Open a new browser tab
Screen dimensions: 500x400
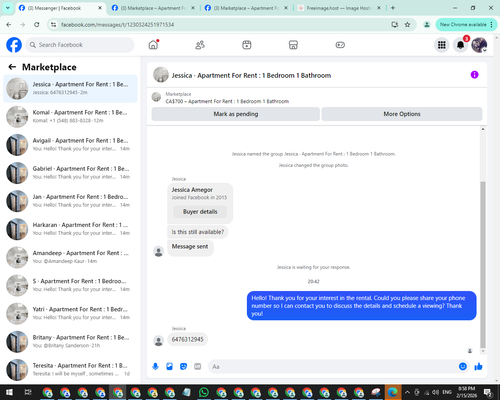[x=393, y=8]
